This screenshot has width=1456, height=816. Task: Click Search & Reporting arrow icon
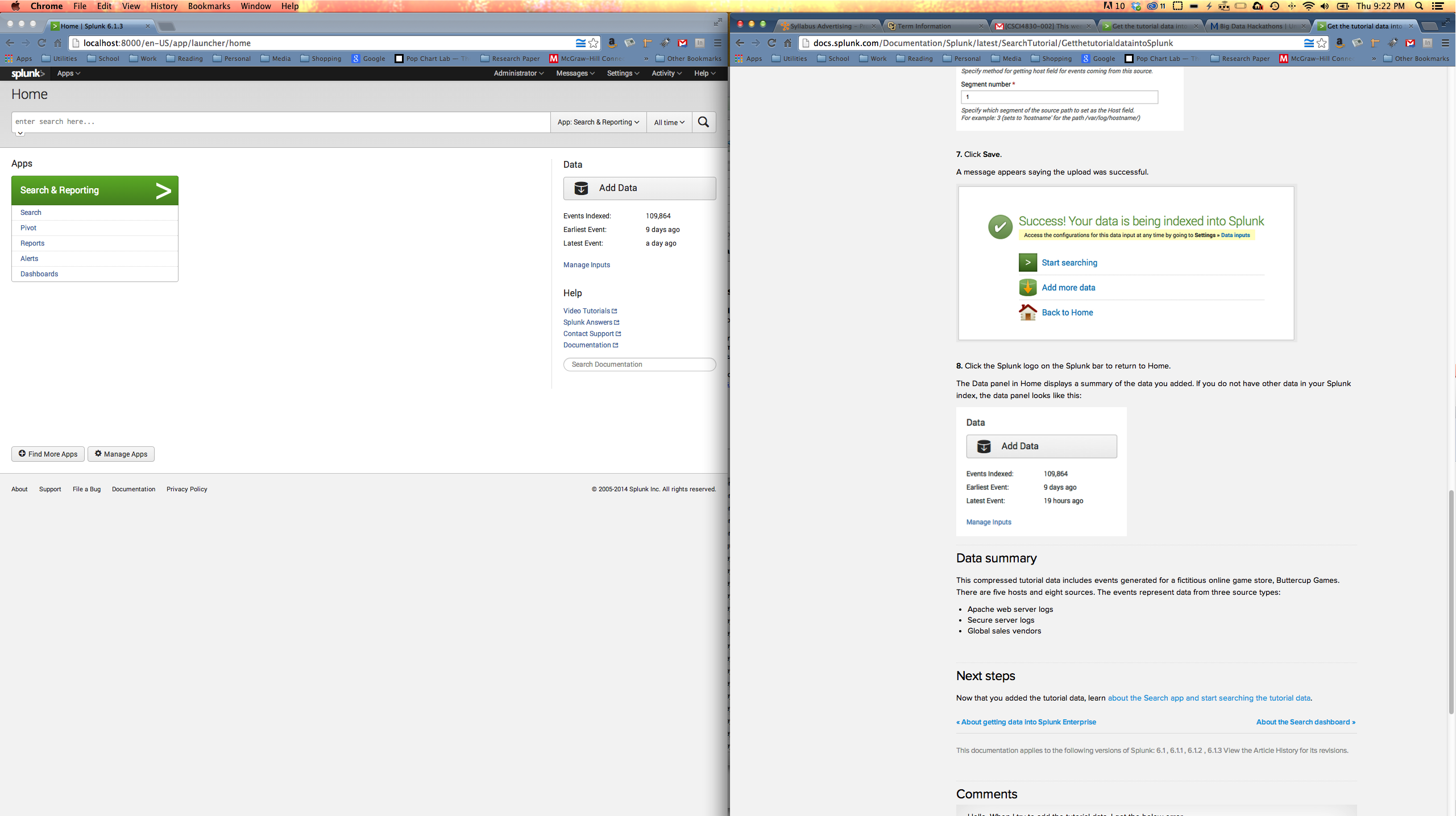(163, 190)
